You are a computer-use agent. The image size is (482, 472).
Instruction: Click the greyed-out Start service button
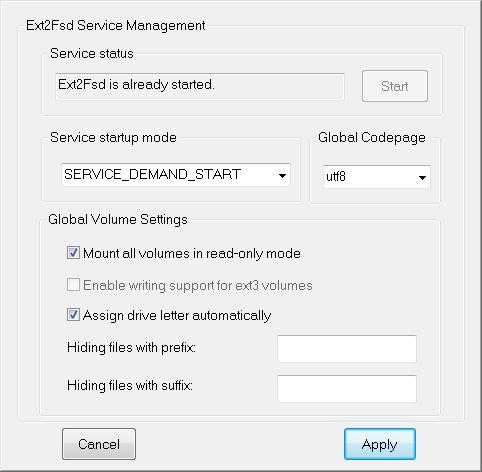click(x=395, y=86)
